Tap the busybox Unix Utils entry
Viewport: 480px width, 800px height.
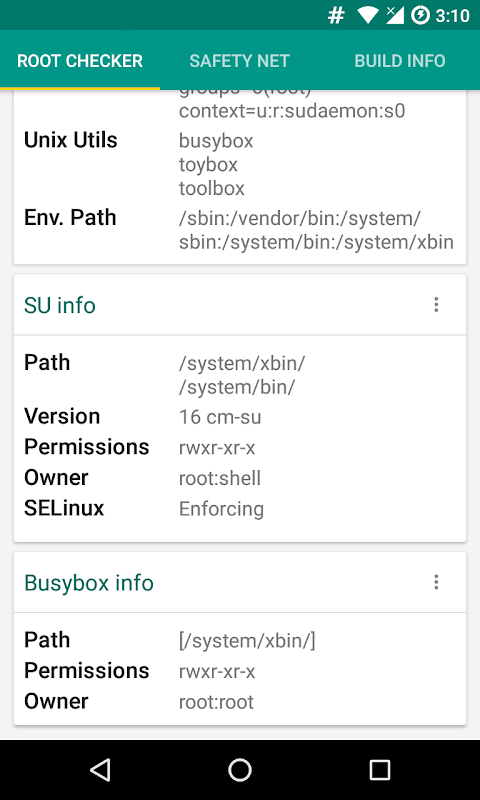coord(216,141)
